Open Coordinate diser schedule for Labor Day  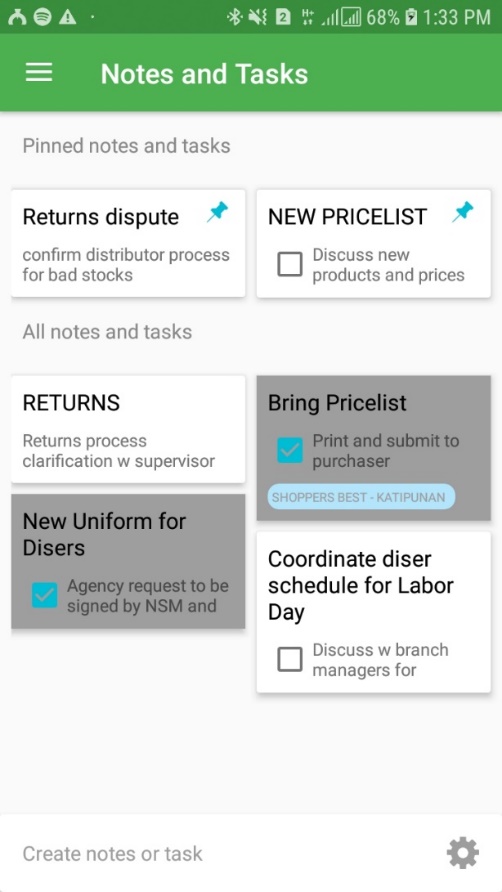pos(373,612)
